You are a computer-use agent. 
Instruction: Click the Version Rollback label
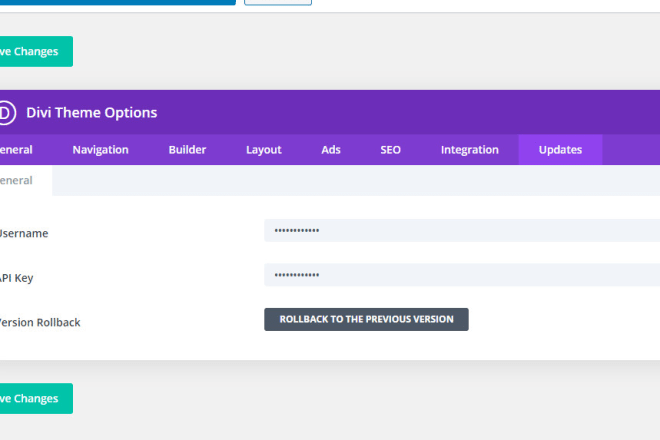click(x=40, y=323)
